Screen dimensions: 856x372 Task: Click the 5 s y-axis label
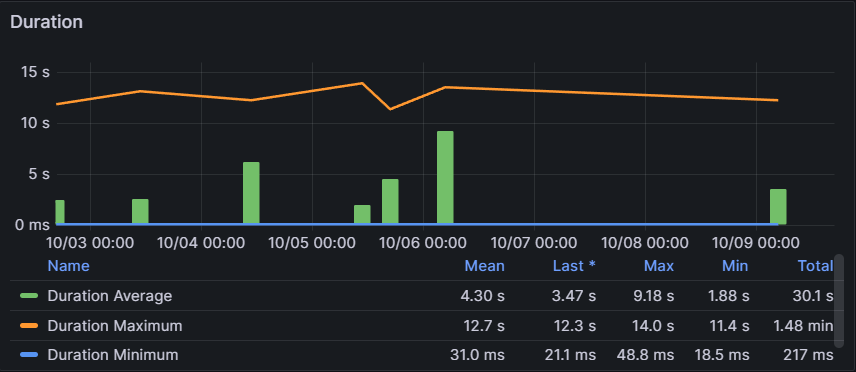pyautogui.click(x=39, y=174)
